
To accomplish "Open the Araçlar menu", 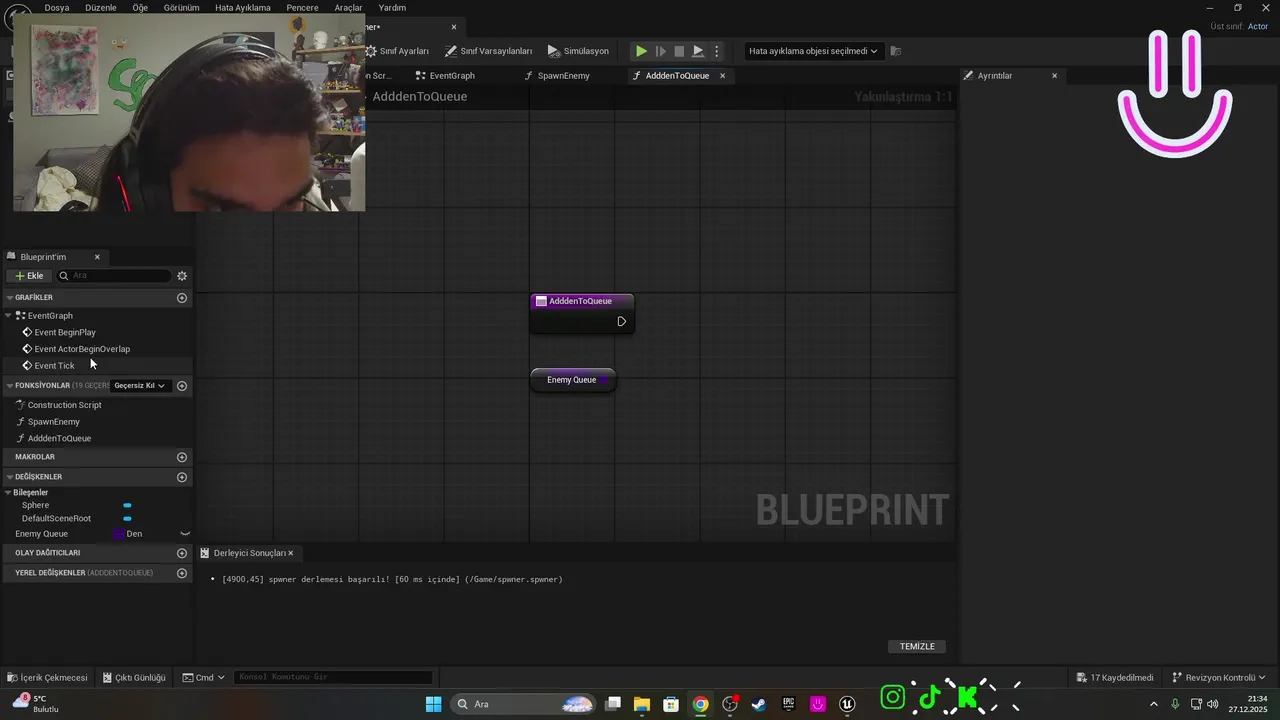I will [x=348, y=8].
